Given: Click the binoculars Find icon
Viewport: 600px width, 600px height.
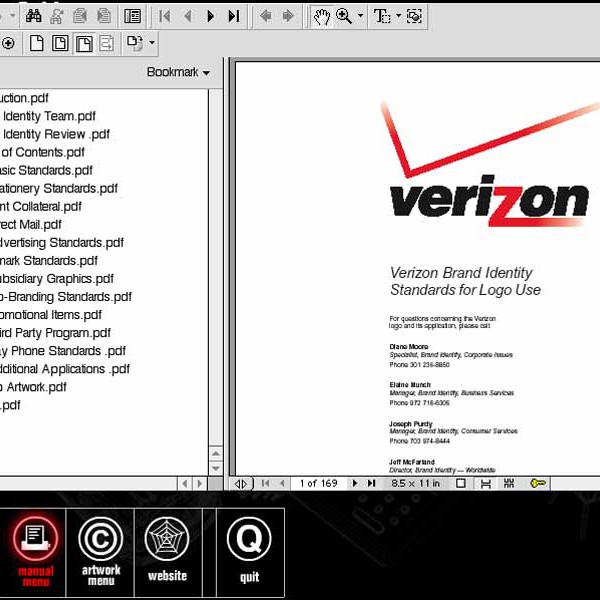Looking at the screenshot, I should click(x=33, y=16).
